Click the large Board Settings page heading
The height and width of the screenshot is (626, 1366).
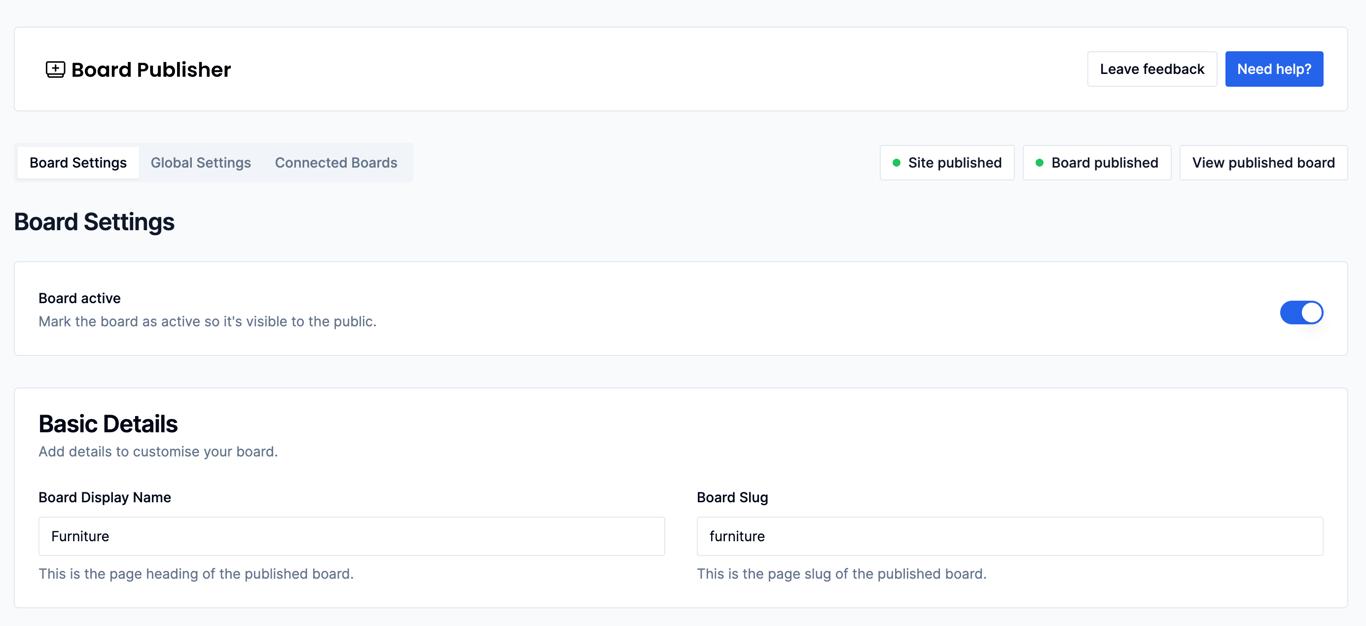[94, 222]
